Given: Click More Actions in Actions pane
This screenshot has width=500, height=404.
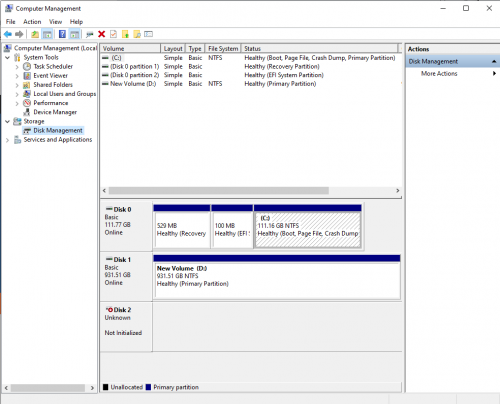Looking at the screenshot, I should tap(439, 73).
